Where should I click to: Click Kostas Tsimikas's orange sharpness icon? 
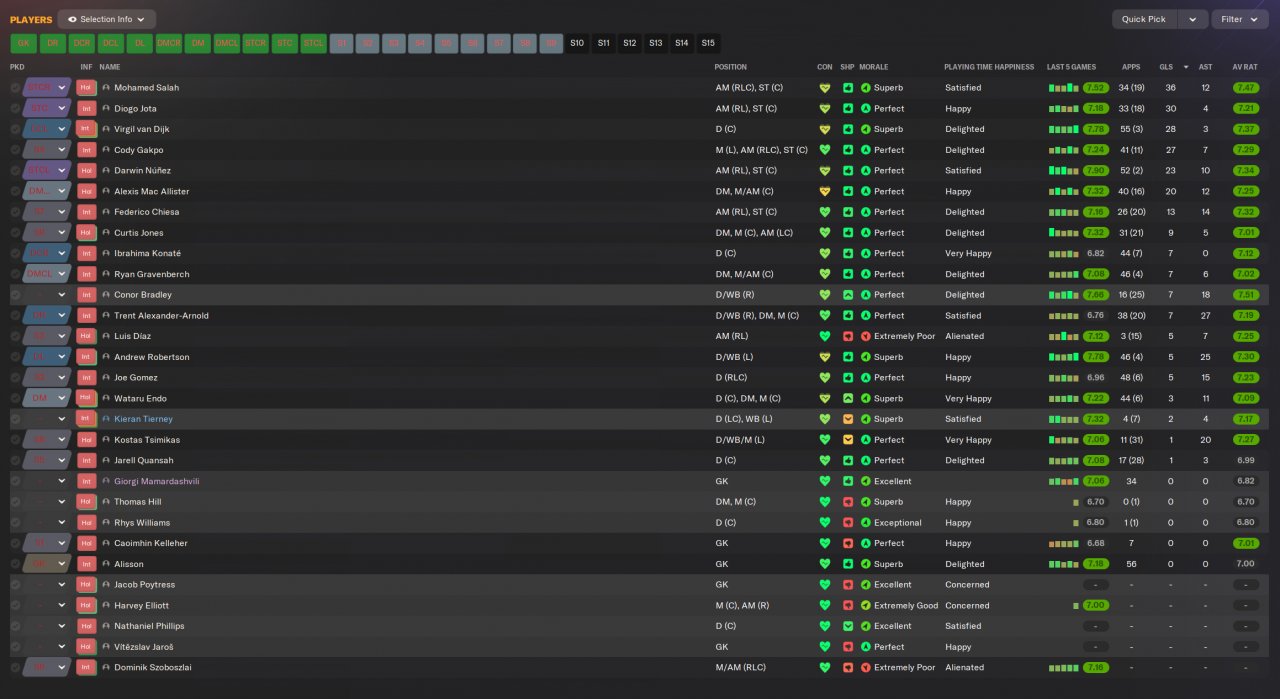pyautogui.click(x=848, y=440)
